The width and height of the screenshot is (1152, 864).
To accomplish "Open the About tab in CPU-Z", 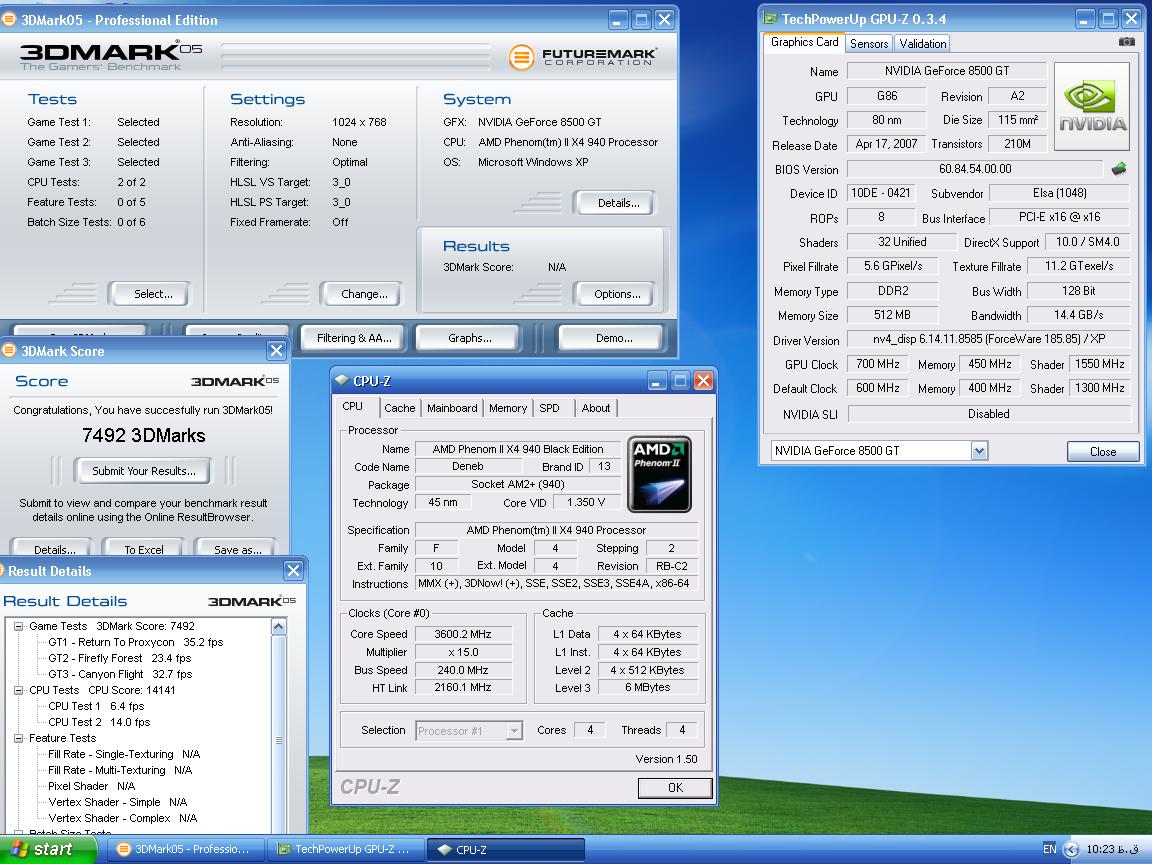I will tap(596, 408).
